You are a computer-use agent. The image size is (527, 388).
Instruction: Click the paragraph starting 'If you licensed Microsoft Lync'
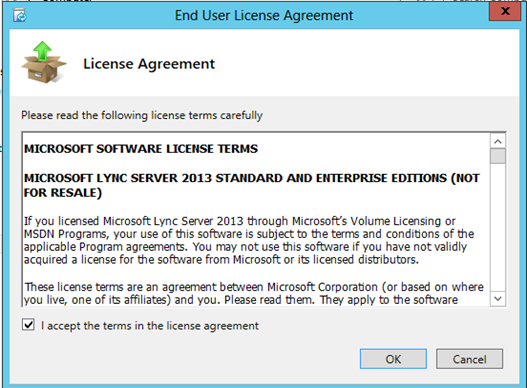(x=249, y=240)
